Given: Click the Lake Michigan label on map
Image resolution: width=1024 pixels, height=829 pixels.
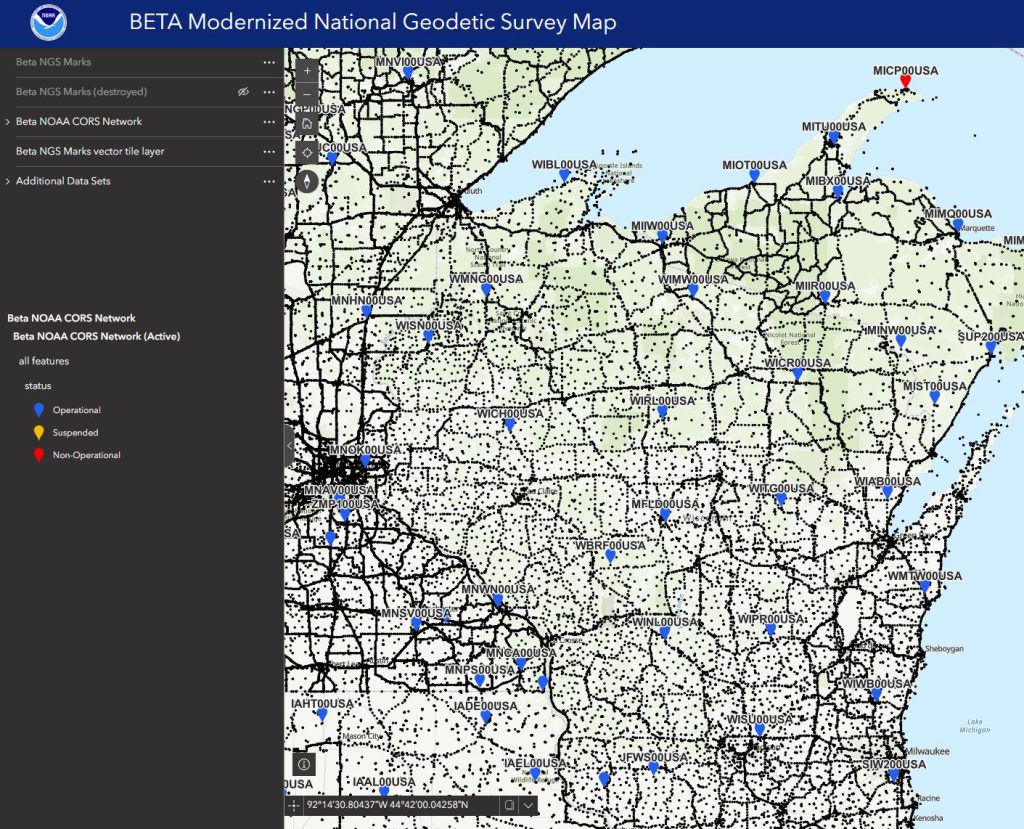Looking at the screenshot, I should pos(975,726).
